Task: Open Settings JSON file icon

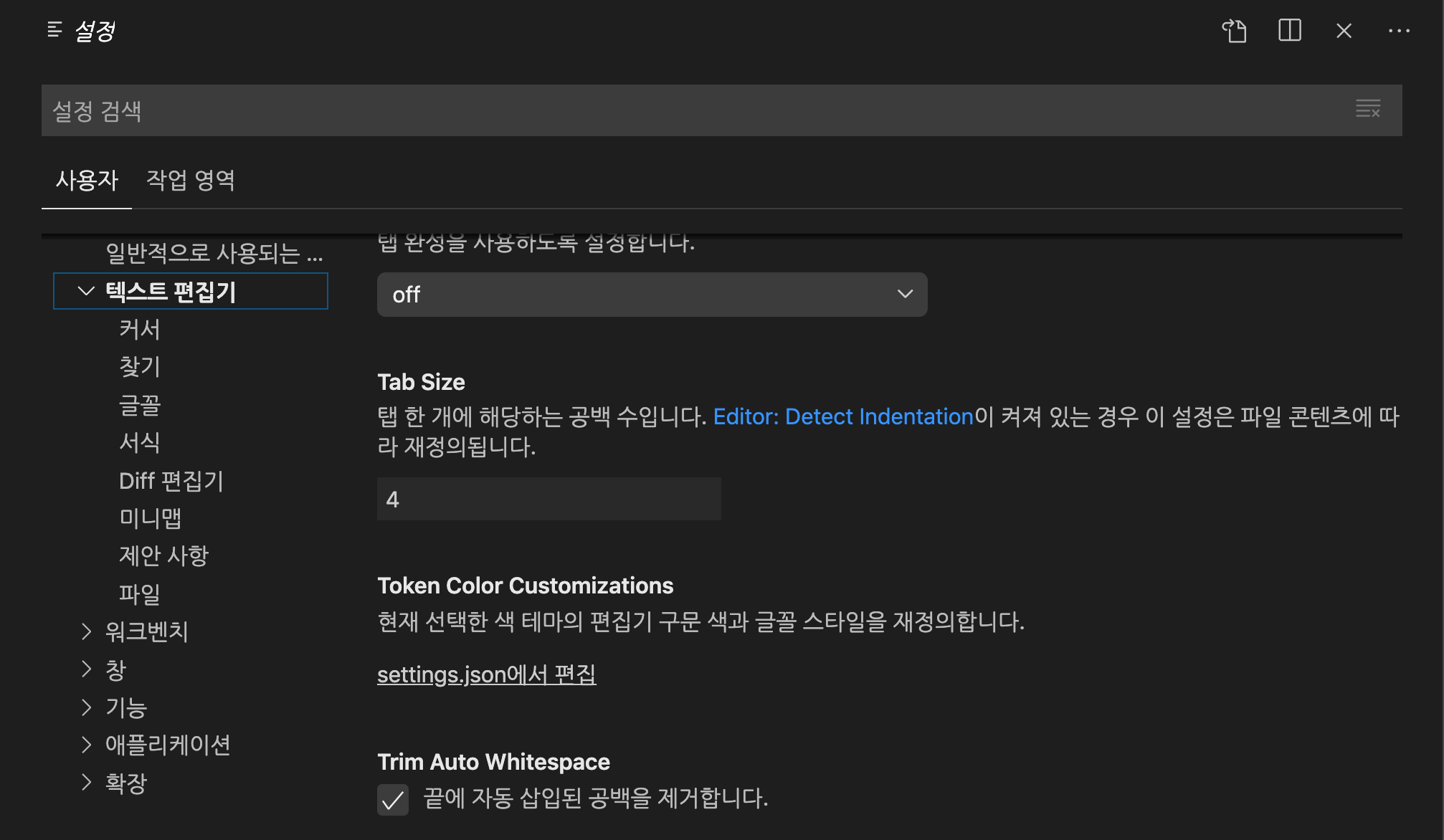Action: coord(1234,31)
